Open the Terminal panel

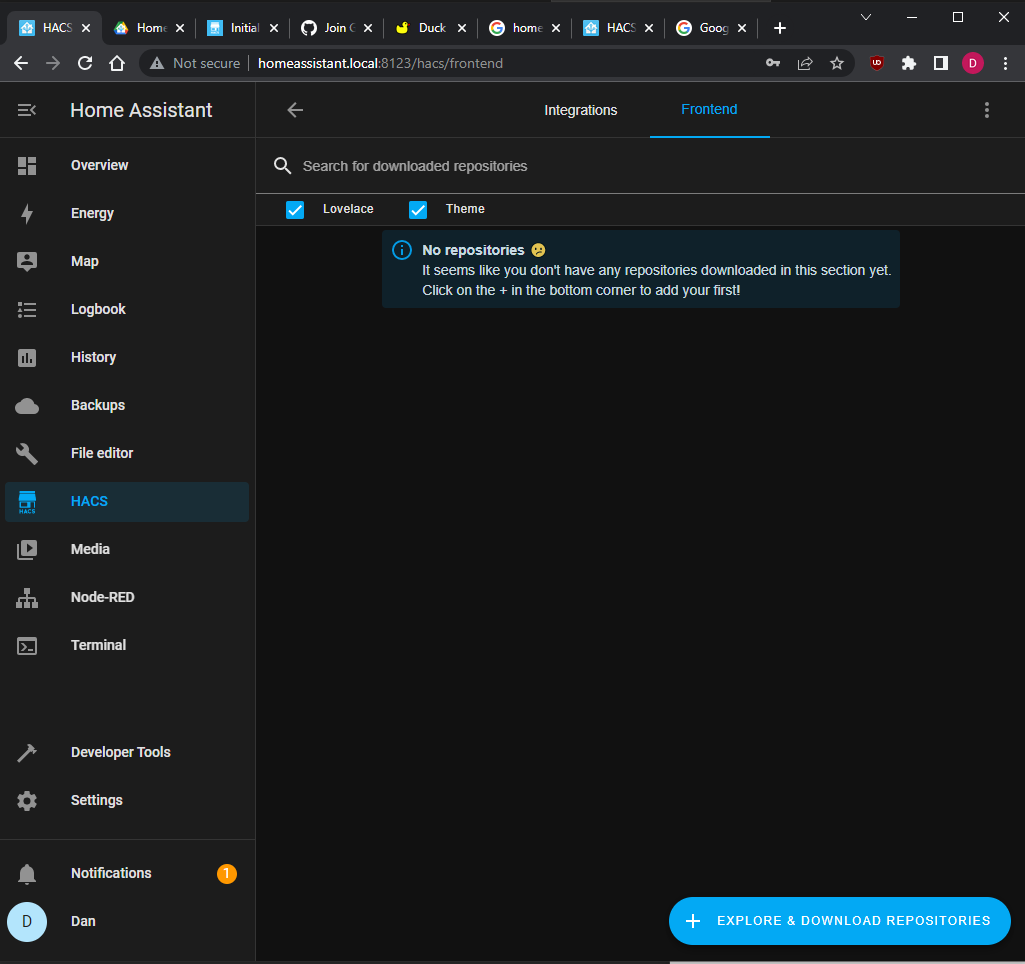pos(127,646)
